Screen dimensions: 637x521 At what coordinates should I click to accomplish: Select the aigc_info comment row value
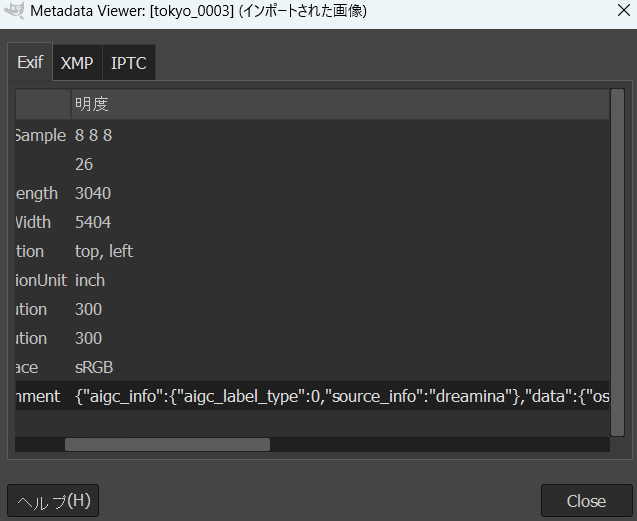pos(341,396)
